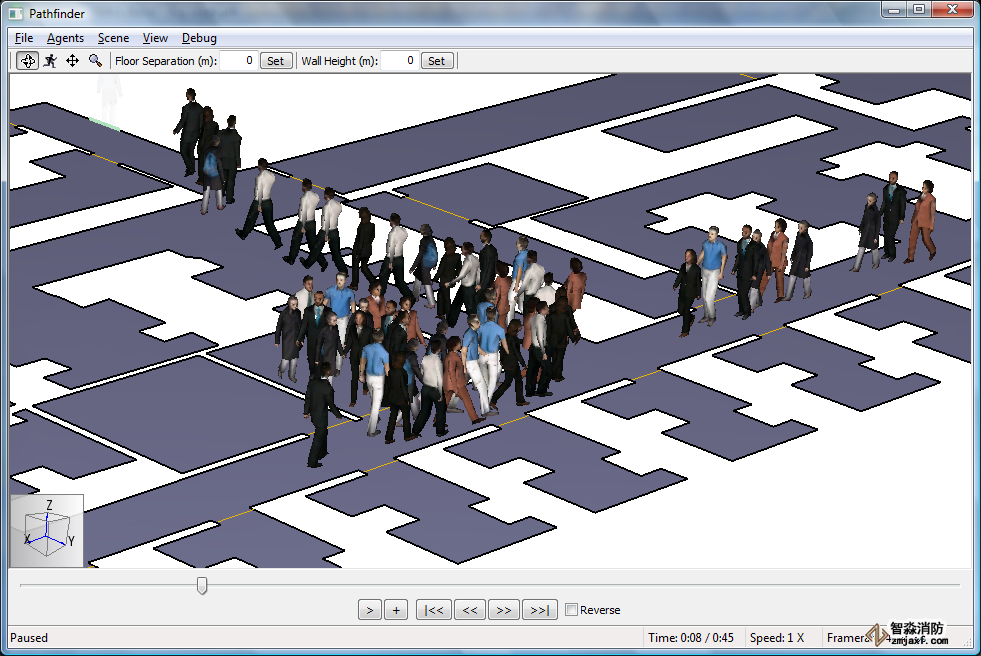This screenshot has width=981, height=656.
Task: Open the Agents menu
Action: tap(65, 38)
